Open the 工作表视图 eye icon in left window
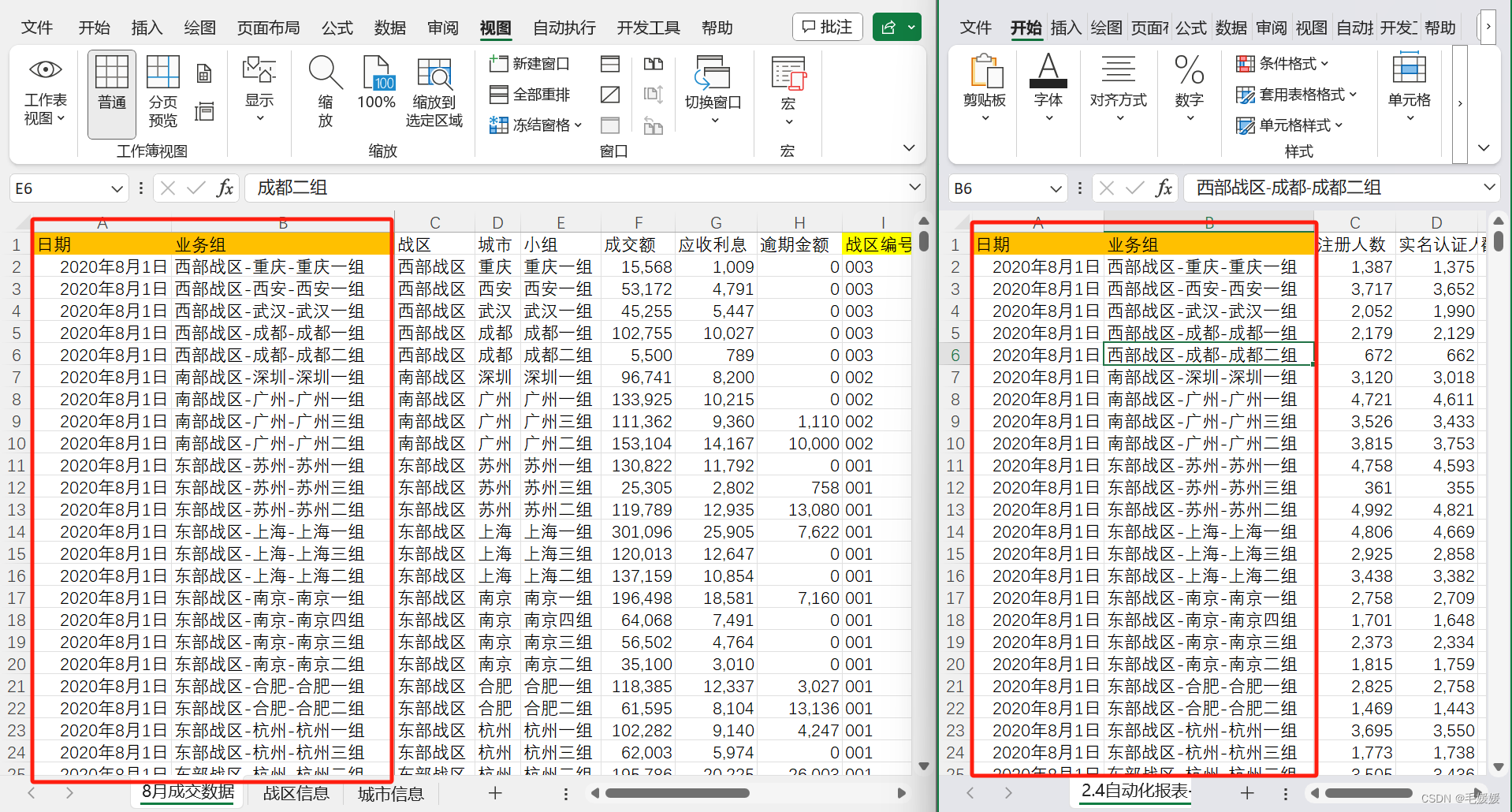1512x812 pixels. pyautogui.click(x=45, y=70)
